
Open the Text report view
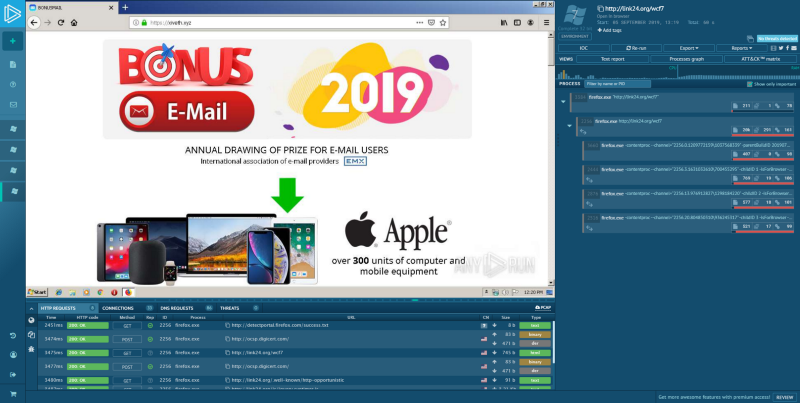click(x=612, y=59)
